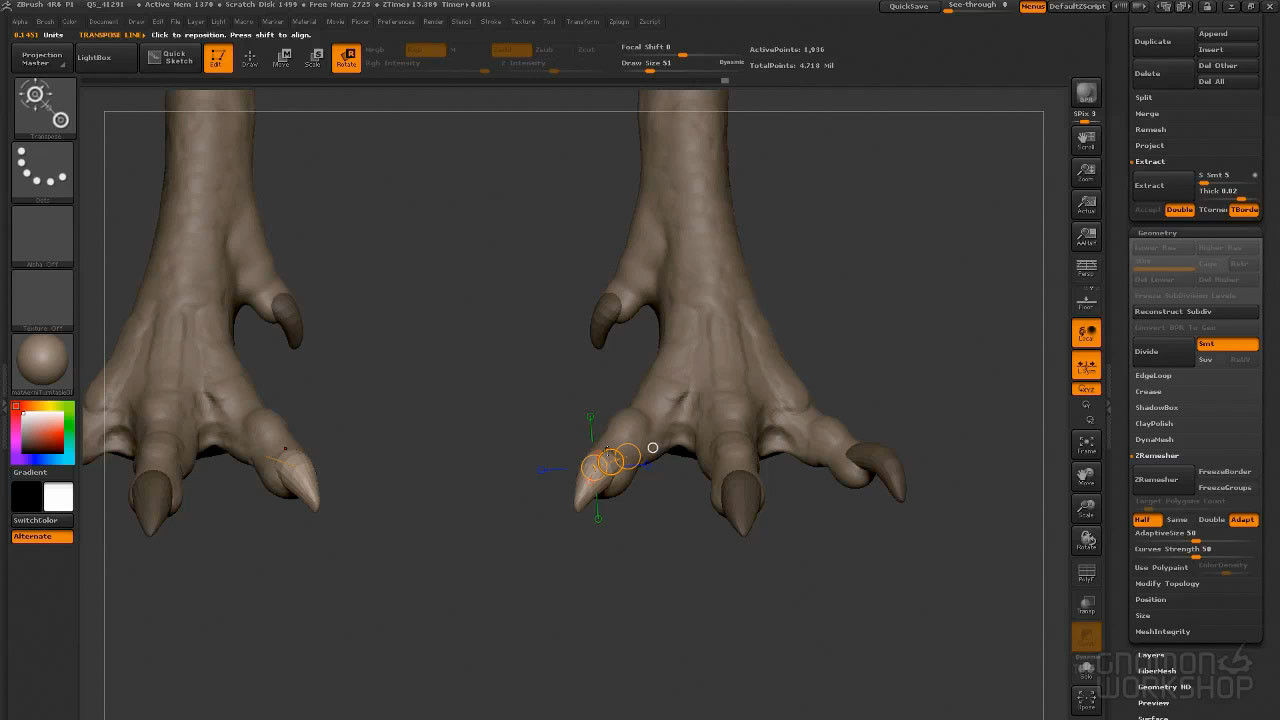1280x720 pixels.
Task: Open the Alpha menu
Action: (x=20, y=21)
